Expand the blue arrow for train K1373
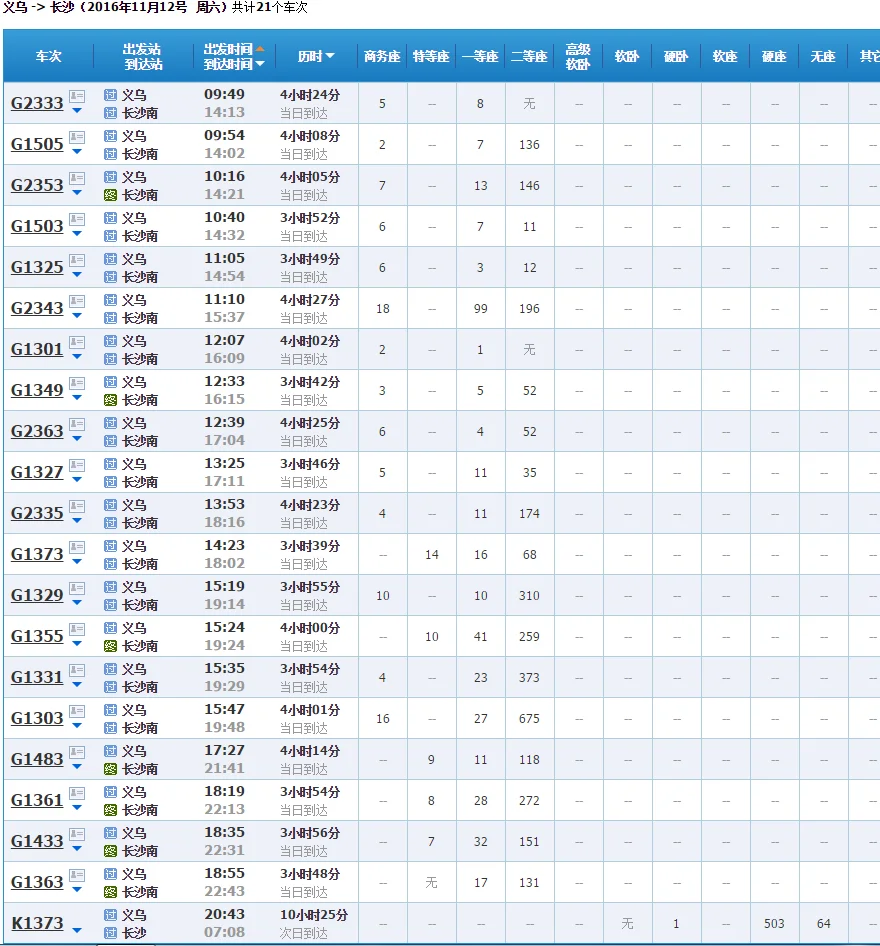This screenshot has height=946, width=880. tap(77, 931)
